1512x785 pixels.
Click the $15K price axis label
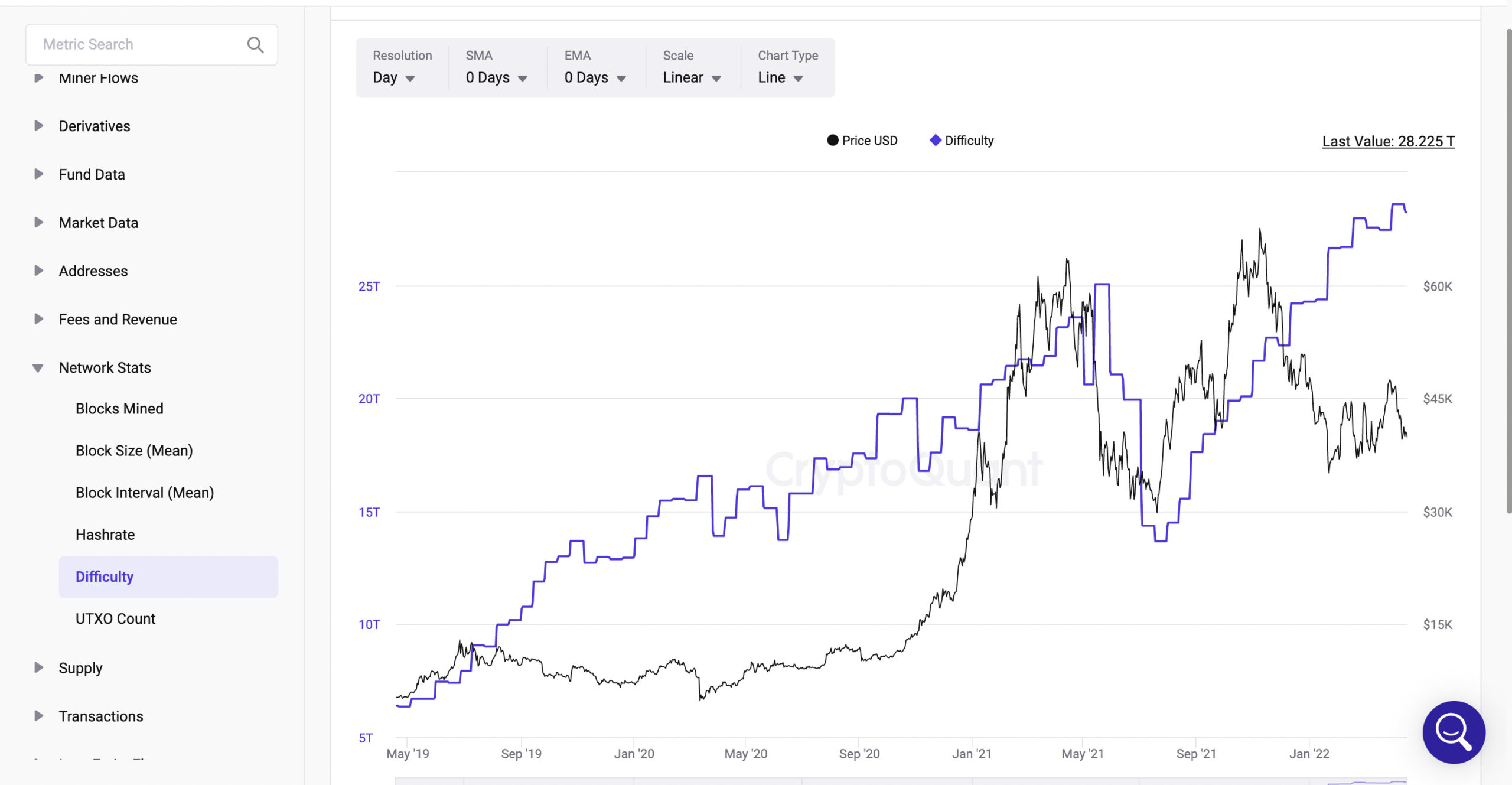point(1437,624)
